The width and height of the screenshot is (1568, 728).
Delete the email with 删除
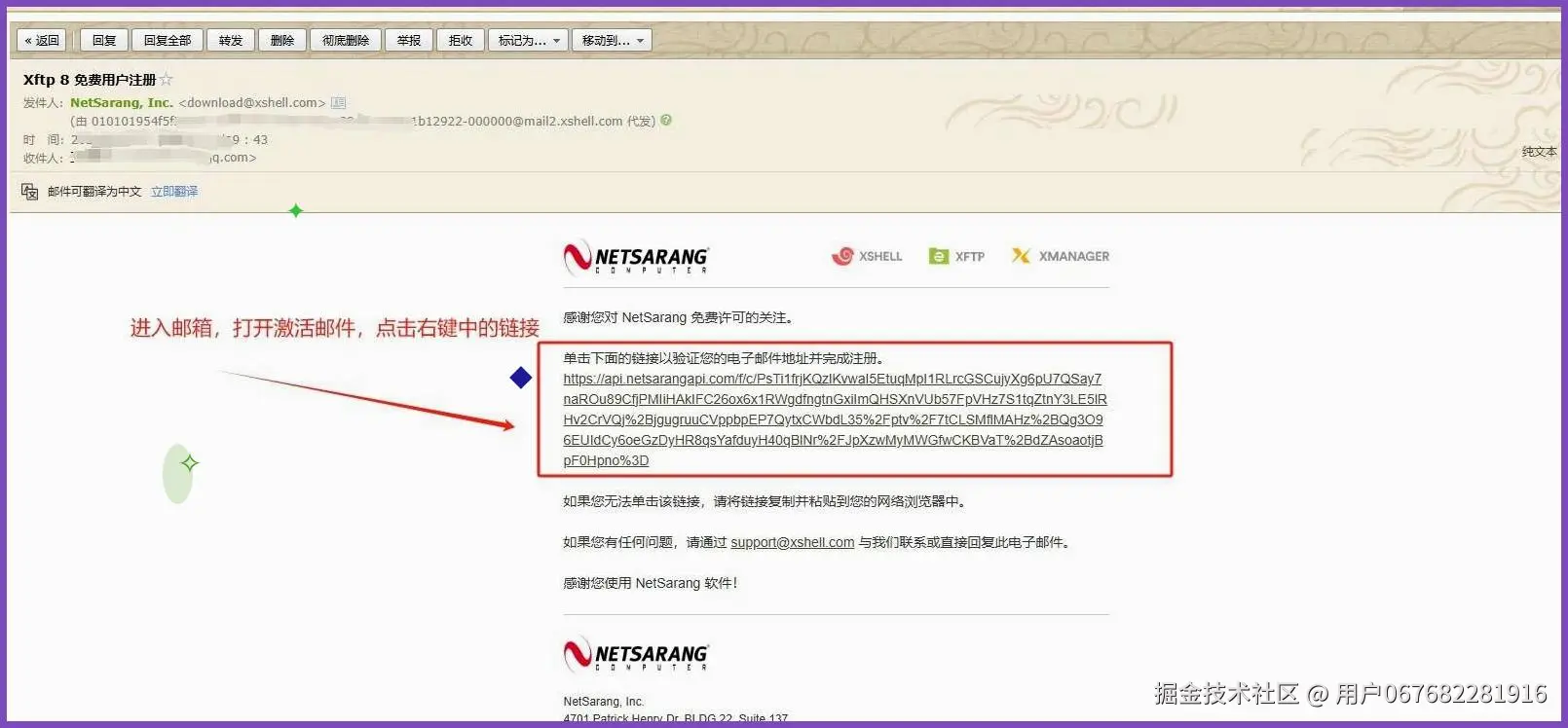(282, 40)
